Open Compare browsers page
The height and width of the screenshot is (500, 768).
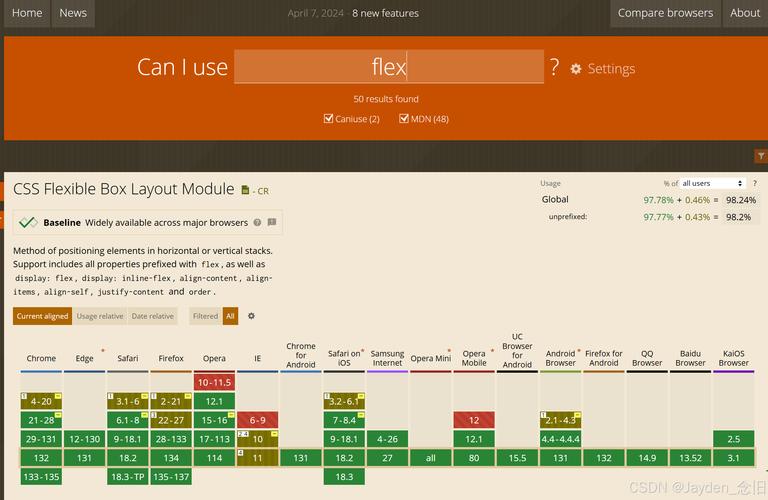665,13
